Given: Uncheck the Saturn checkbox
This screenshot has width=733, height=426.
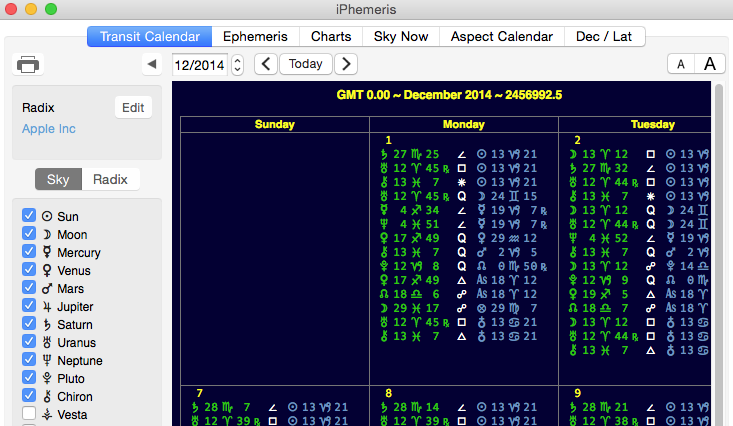Looking at the screenshot, I should tap(29, 324).
